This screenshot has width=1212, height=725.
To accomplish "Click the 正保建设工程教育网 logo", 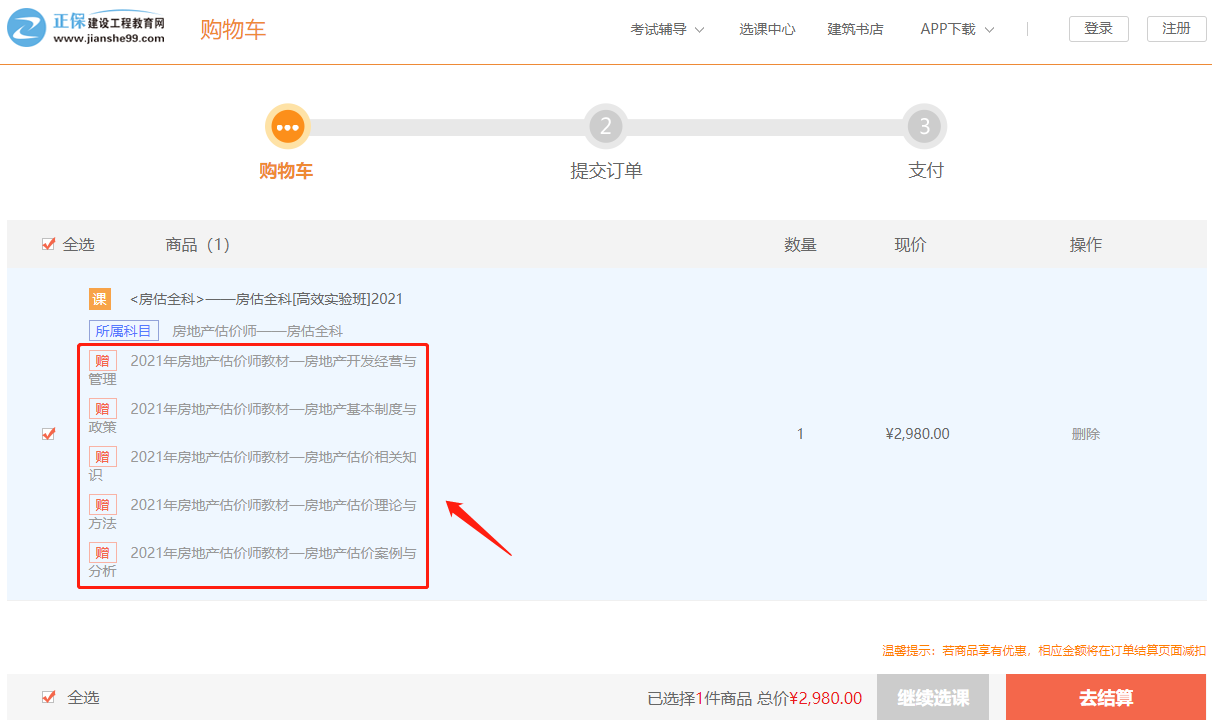I will tap(86, 29).
